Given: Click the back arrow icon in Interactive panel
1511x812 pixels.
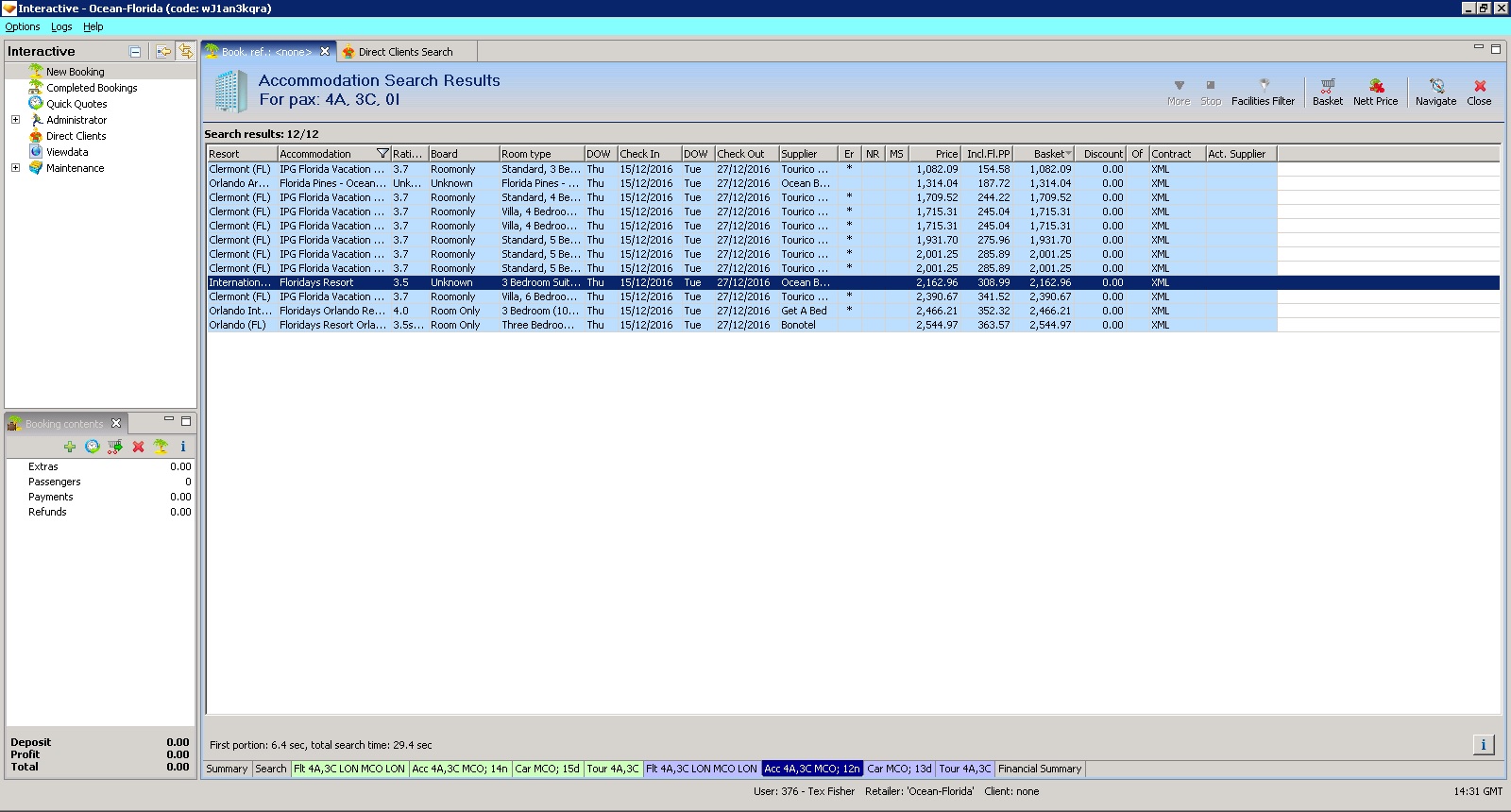Looking at the screenshot, I should (x=163, y=52).
